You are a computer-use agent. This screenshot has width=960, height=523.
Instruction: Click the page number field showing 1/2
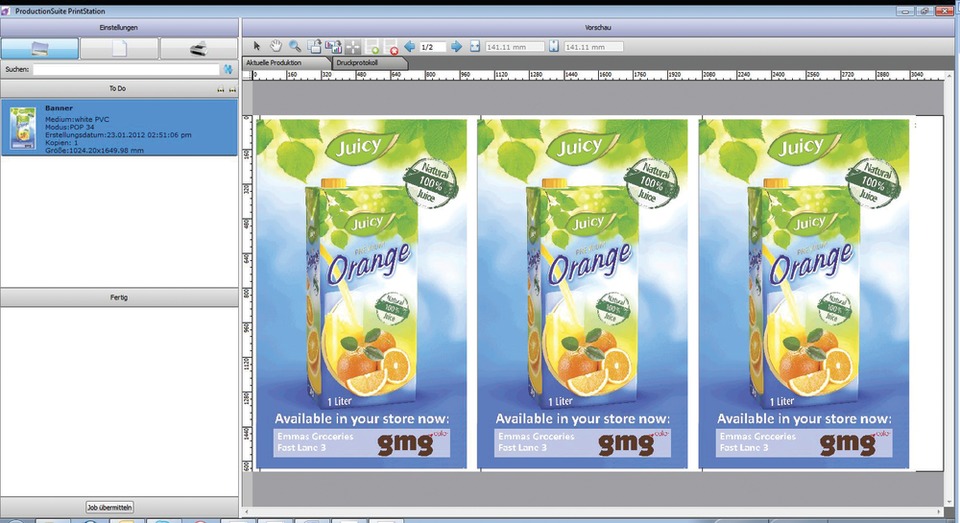click(432, 47)
